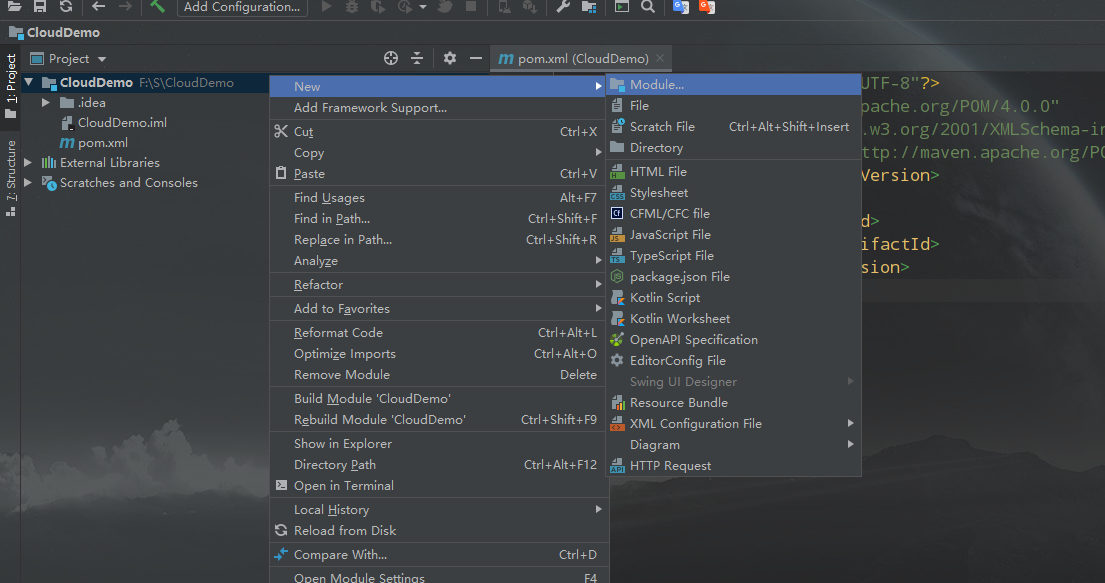Choose HTTP Request from submenu
Viewport: 1105px width, 583px height.
click(734, 466)
